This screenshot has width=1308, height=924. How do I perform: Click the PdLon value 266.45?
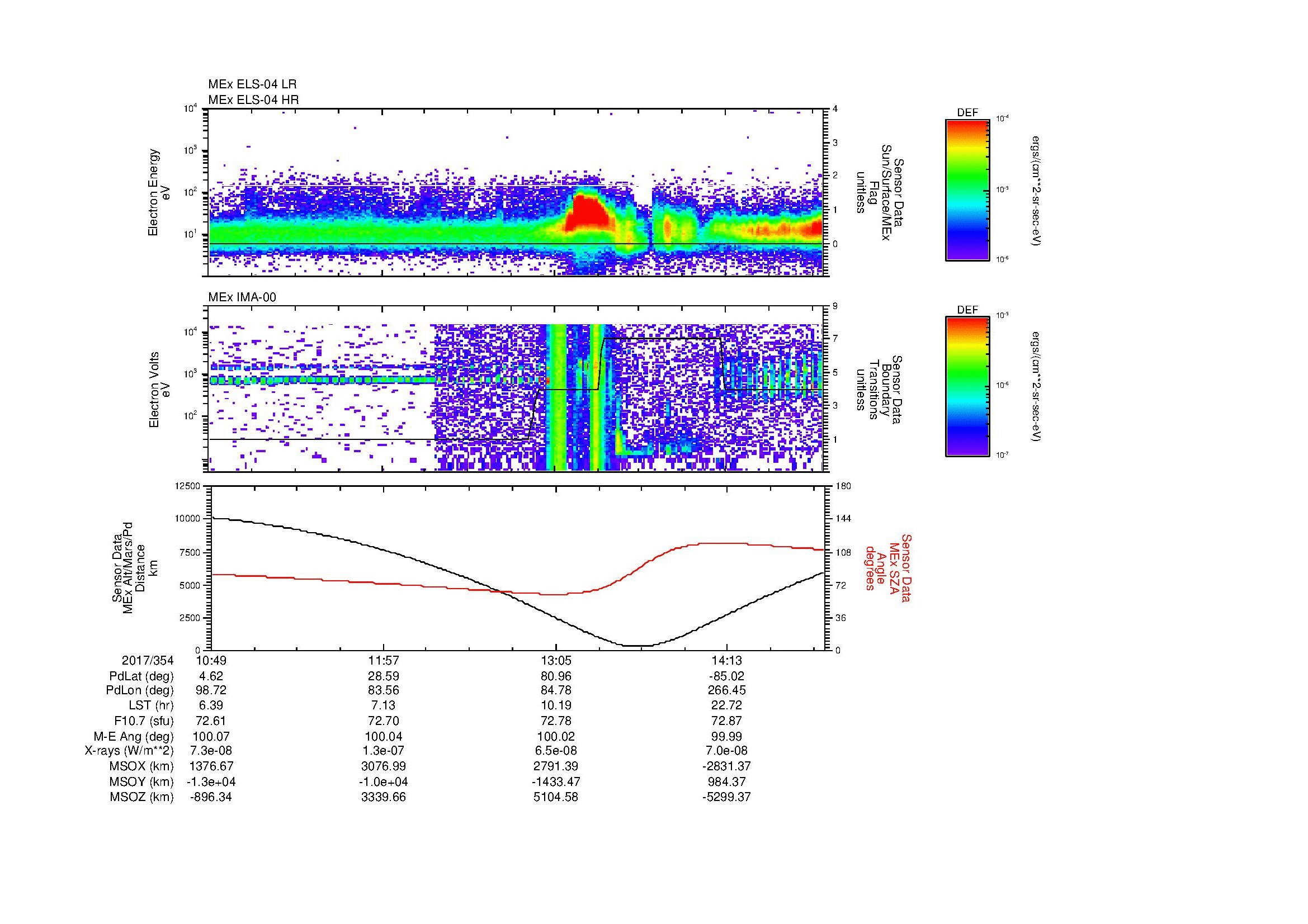click(727, 691)
